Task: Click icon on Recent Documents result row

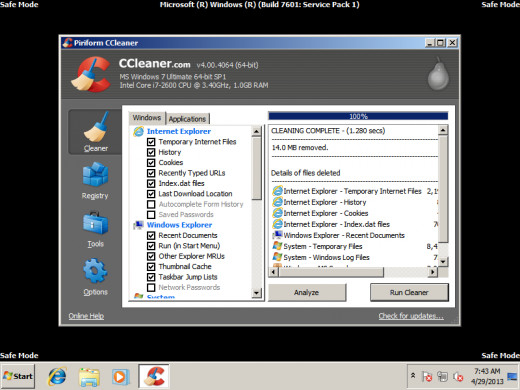Action: pyautogui.click(x=277, y=235)
